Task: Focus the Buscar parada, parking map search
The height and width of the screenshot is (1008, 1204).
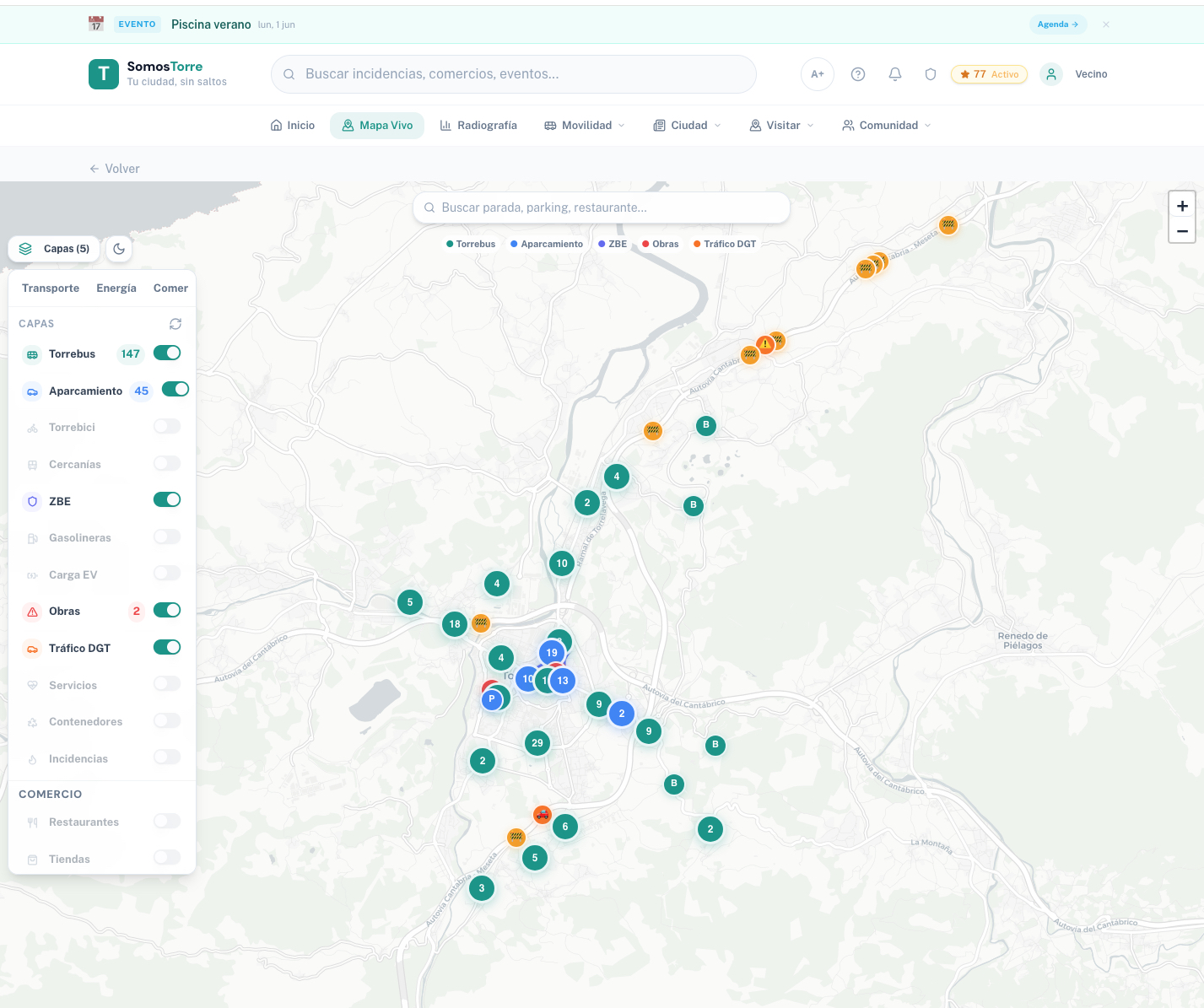Action: click(x=602, y=208)
